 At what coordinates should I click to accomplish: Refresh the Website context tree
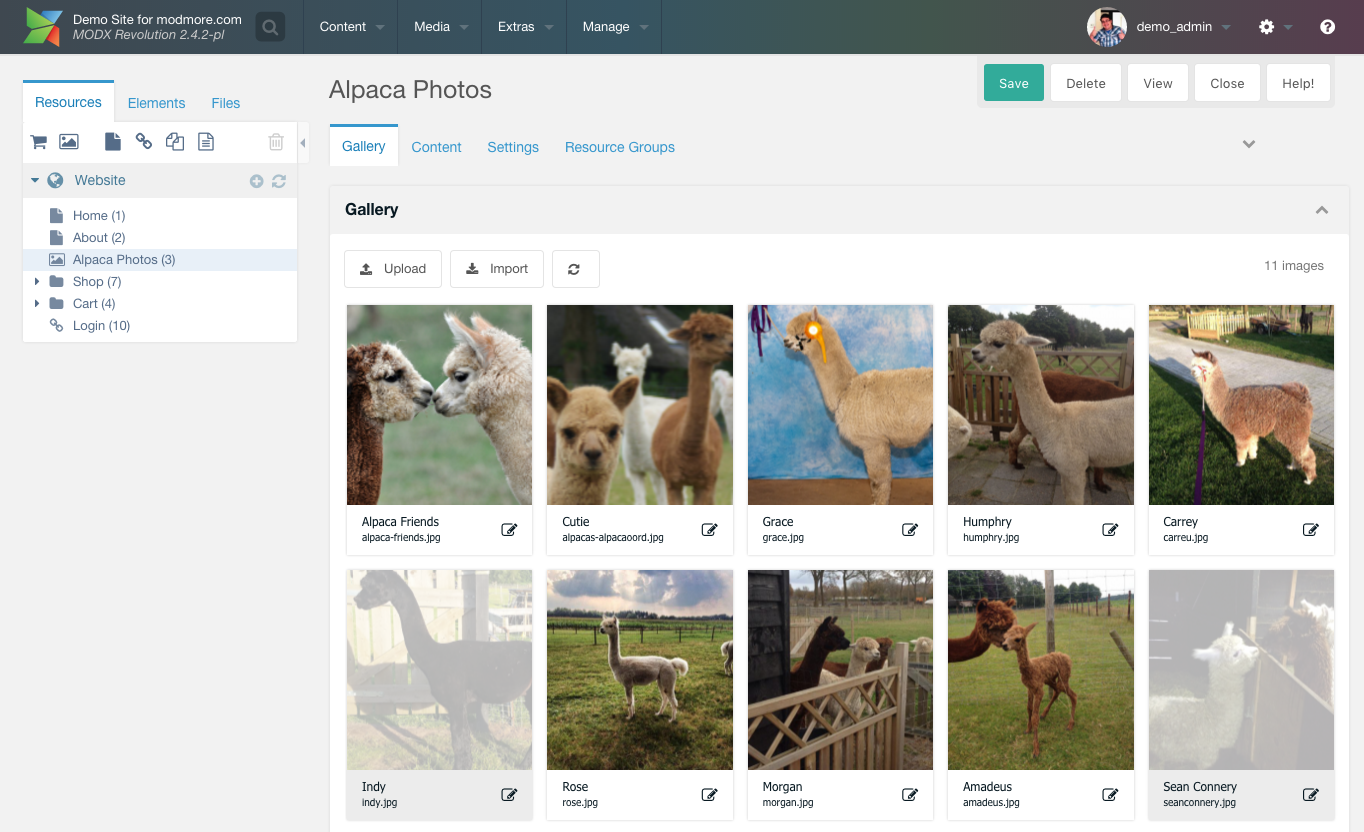point(279,181)
